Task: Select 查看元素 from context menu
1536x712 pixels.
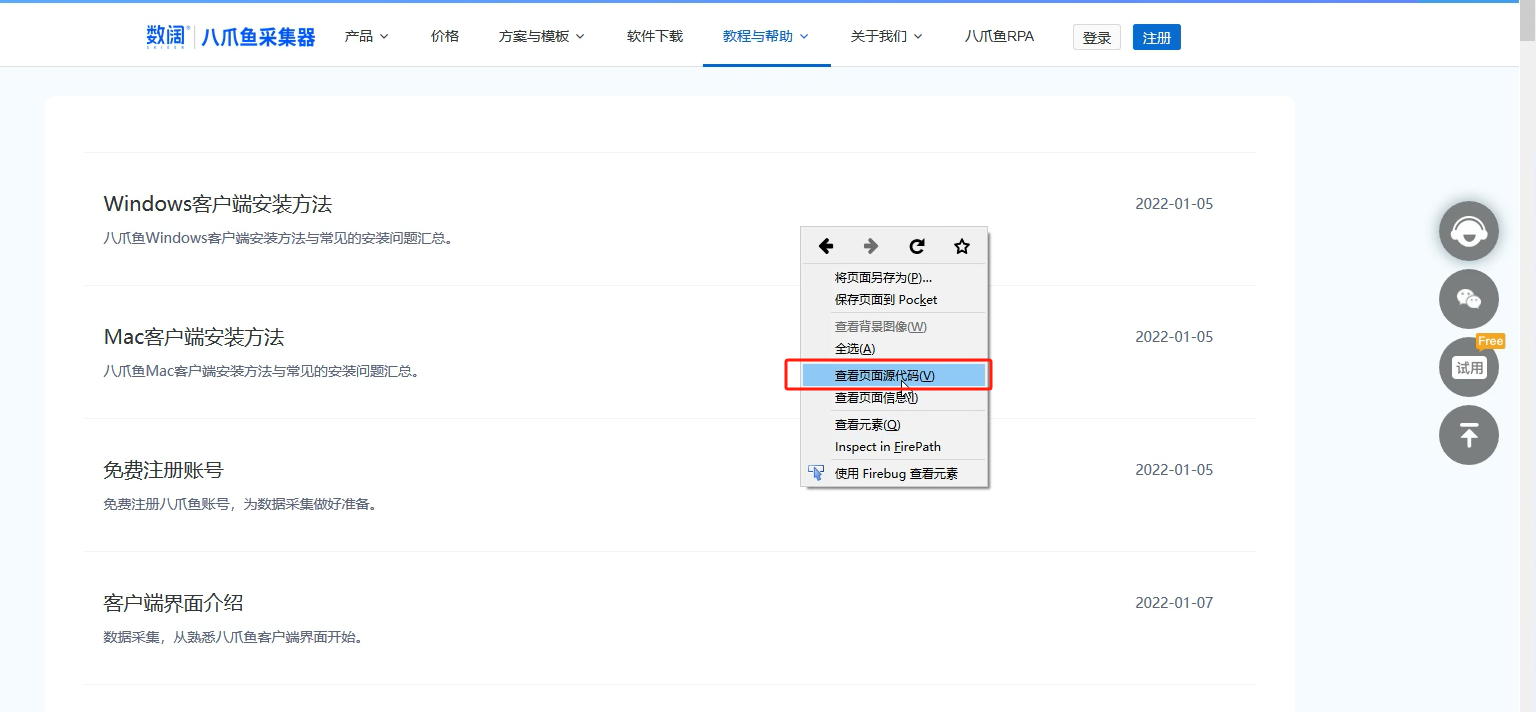Action: tap(894, 424)
